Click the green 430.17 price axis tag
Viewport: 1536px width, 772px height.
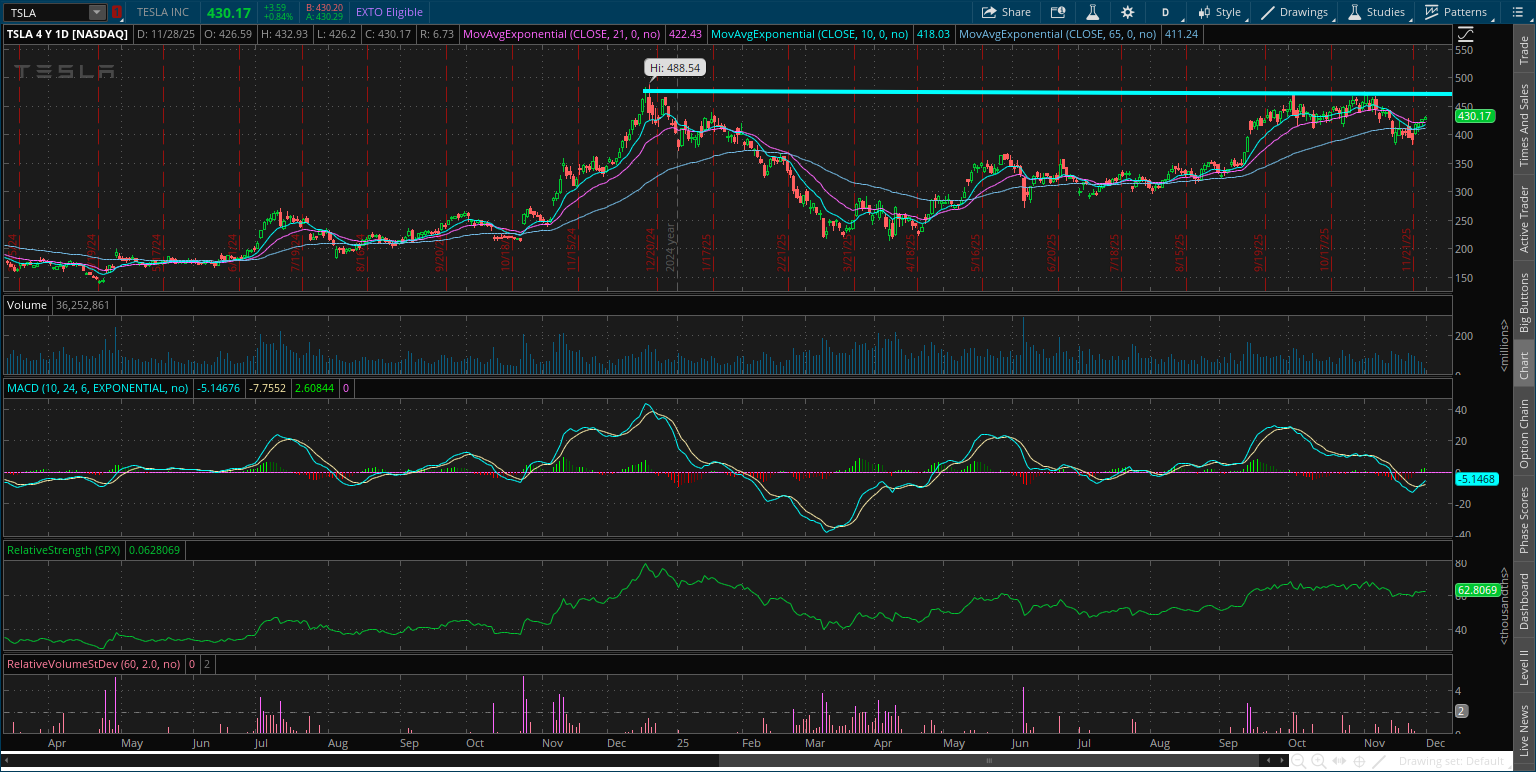coord(1474,116)
